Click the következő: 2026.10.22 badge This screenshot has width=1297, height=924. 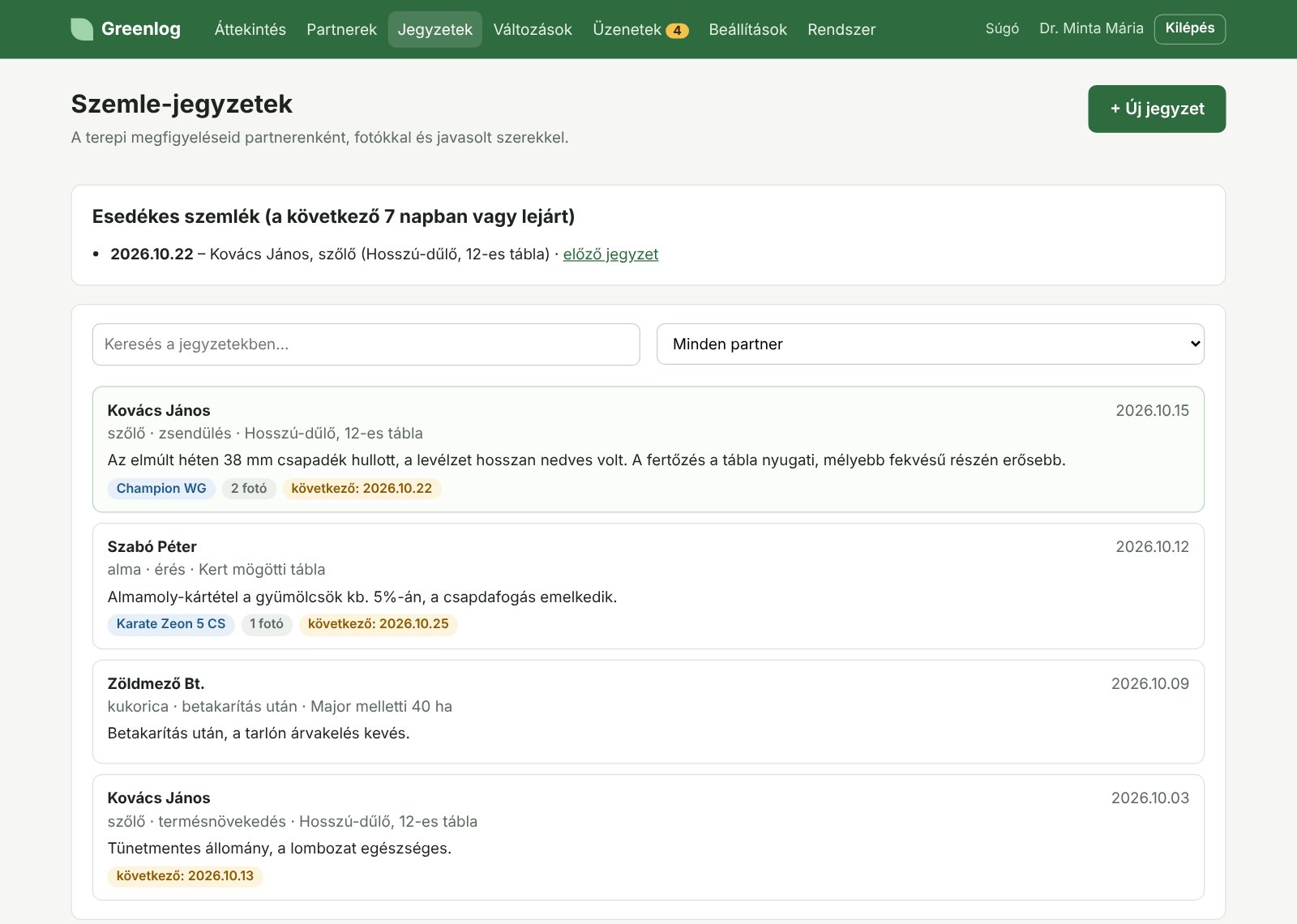362,488
